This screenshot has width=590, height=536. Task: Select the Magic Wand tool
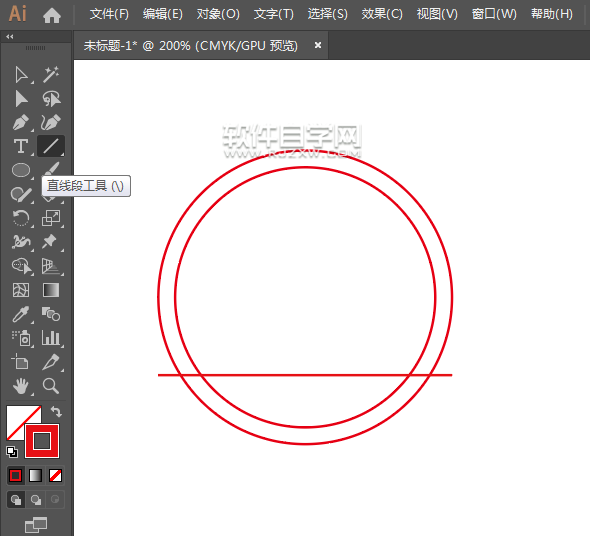tap(51, 75)
